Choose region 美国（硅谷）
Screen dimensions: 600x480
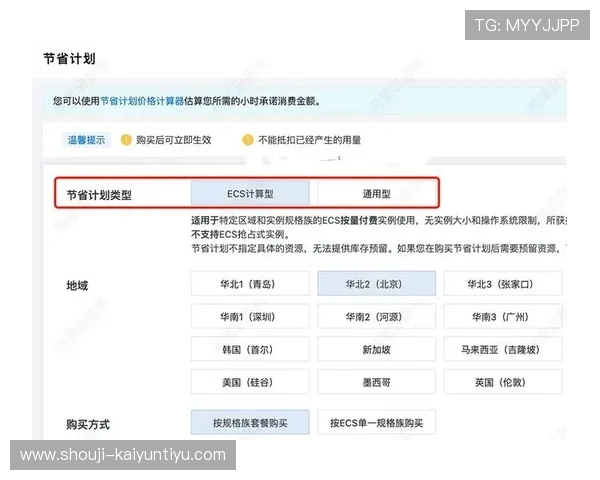point(250,382)
